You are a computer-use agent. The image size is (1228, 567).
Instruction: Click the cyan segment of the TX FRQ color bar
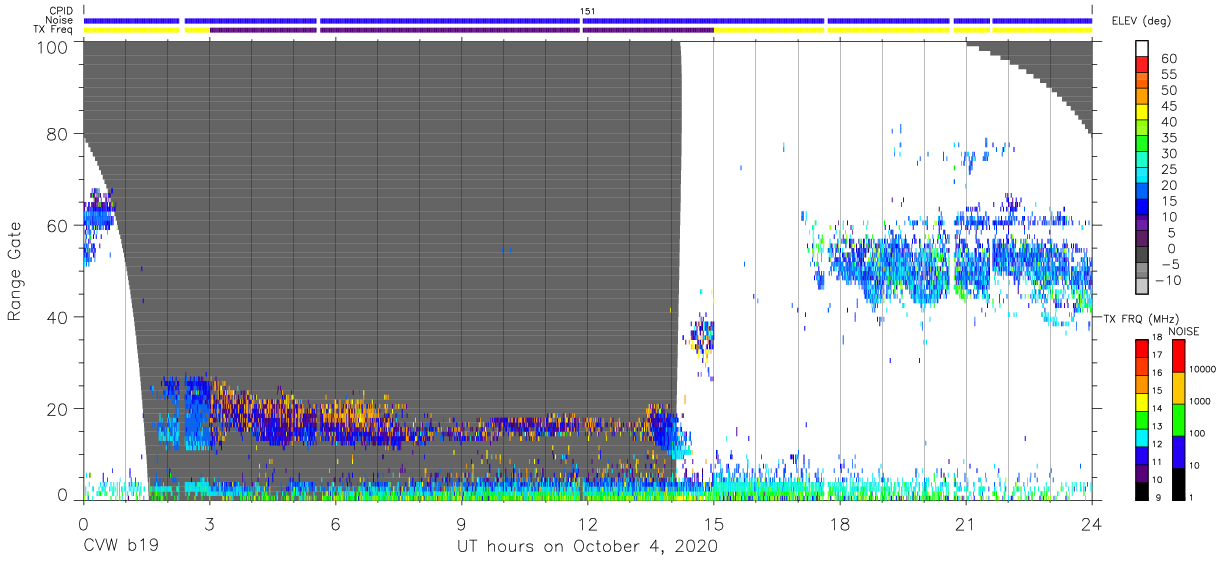1142,438
